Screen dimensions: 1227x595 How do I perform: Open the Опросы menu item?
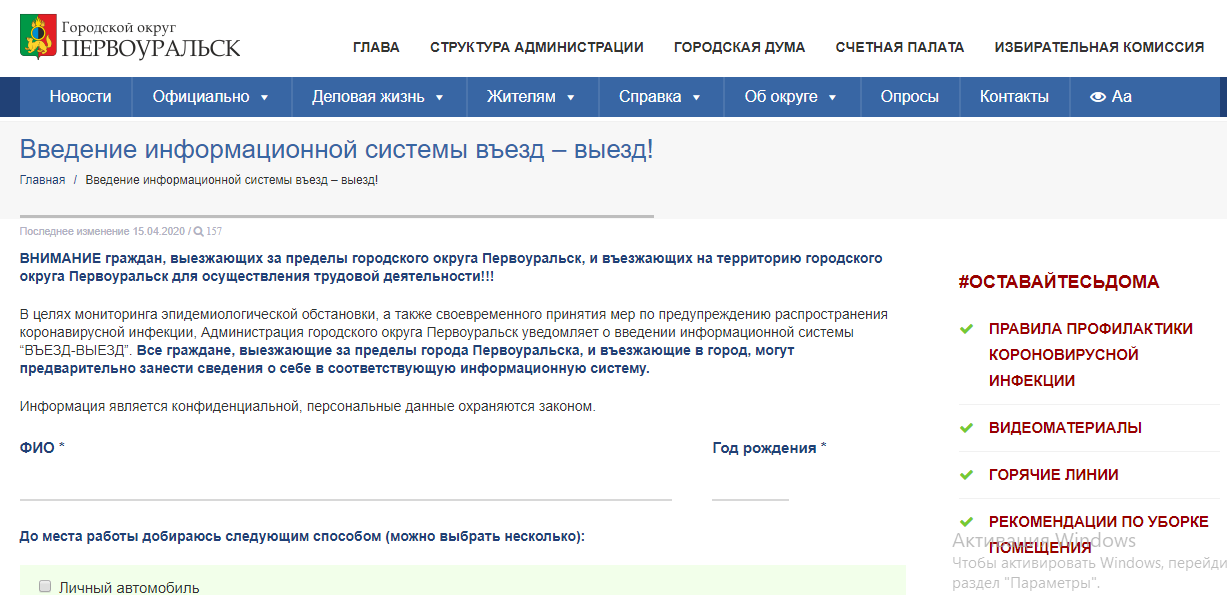point(909,97)
